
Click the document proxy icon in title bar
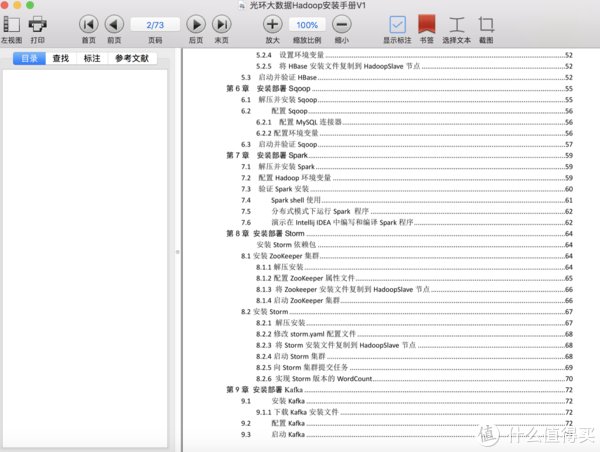[x=242, y=6]
